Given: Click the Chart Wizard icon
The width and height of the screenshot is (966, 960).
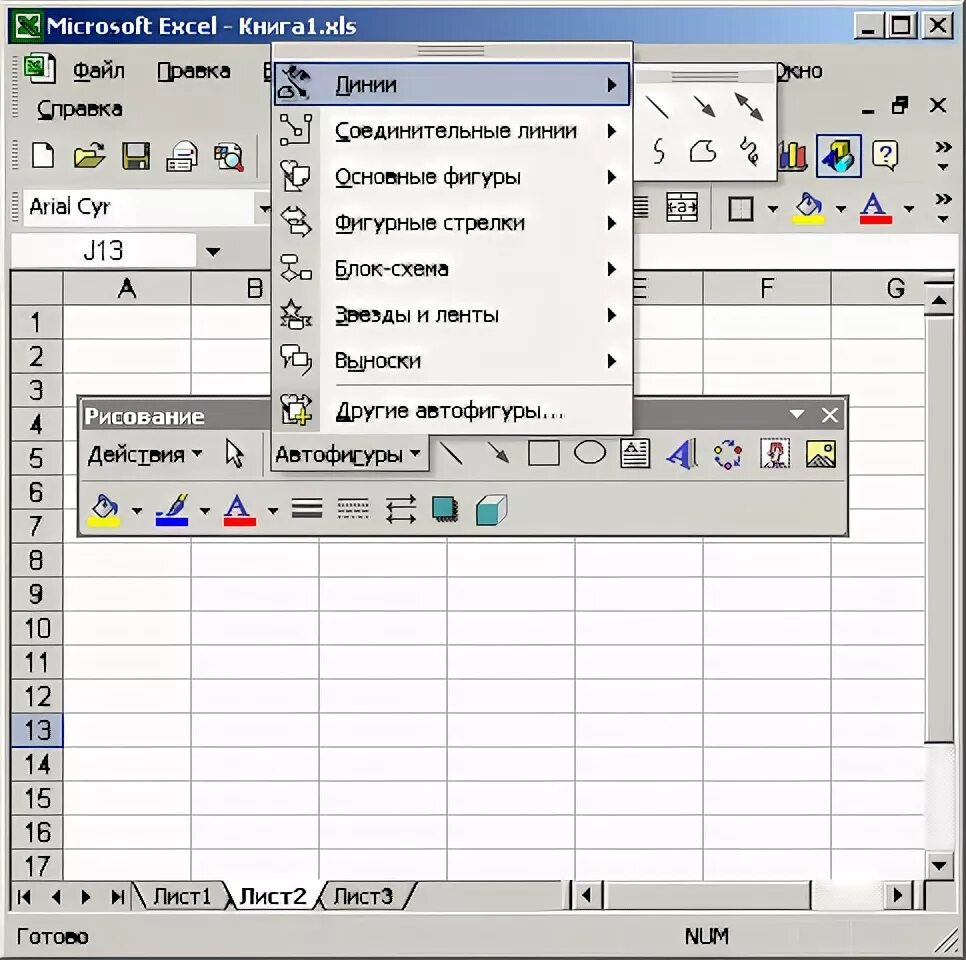Looking at the screenshot, I should coord(794,155).
